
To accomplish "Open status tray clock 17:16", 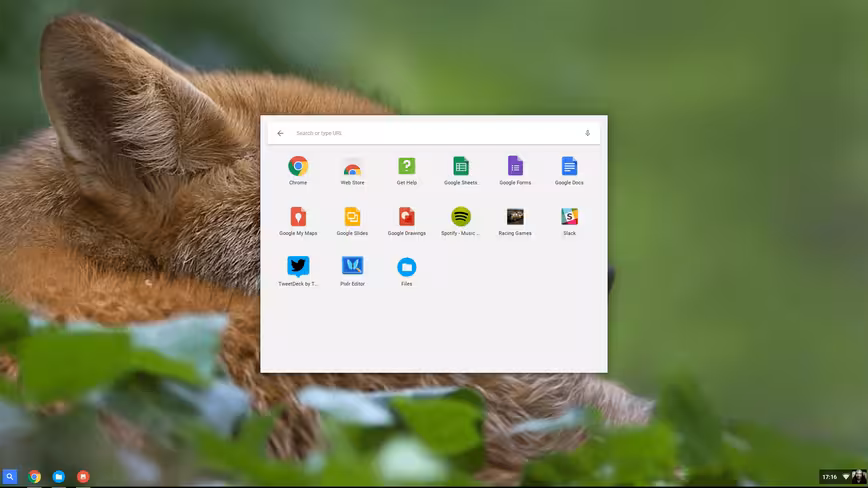I will [829, 477].
